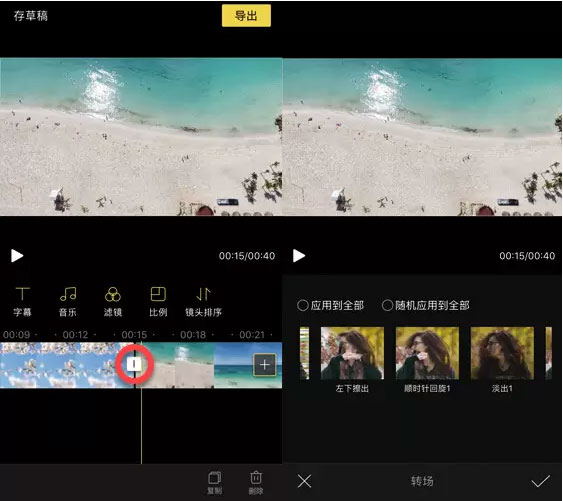Click the 导出 export button
The height and width of the screenshot is (501, 563).
point(246,16)
